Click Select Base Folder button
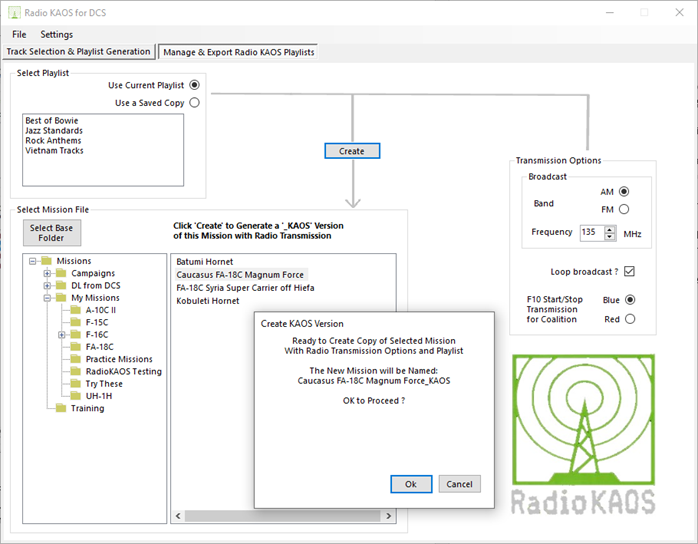 52,233
